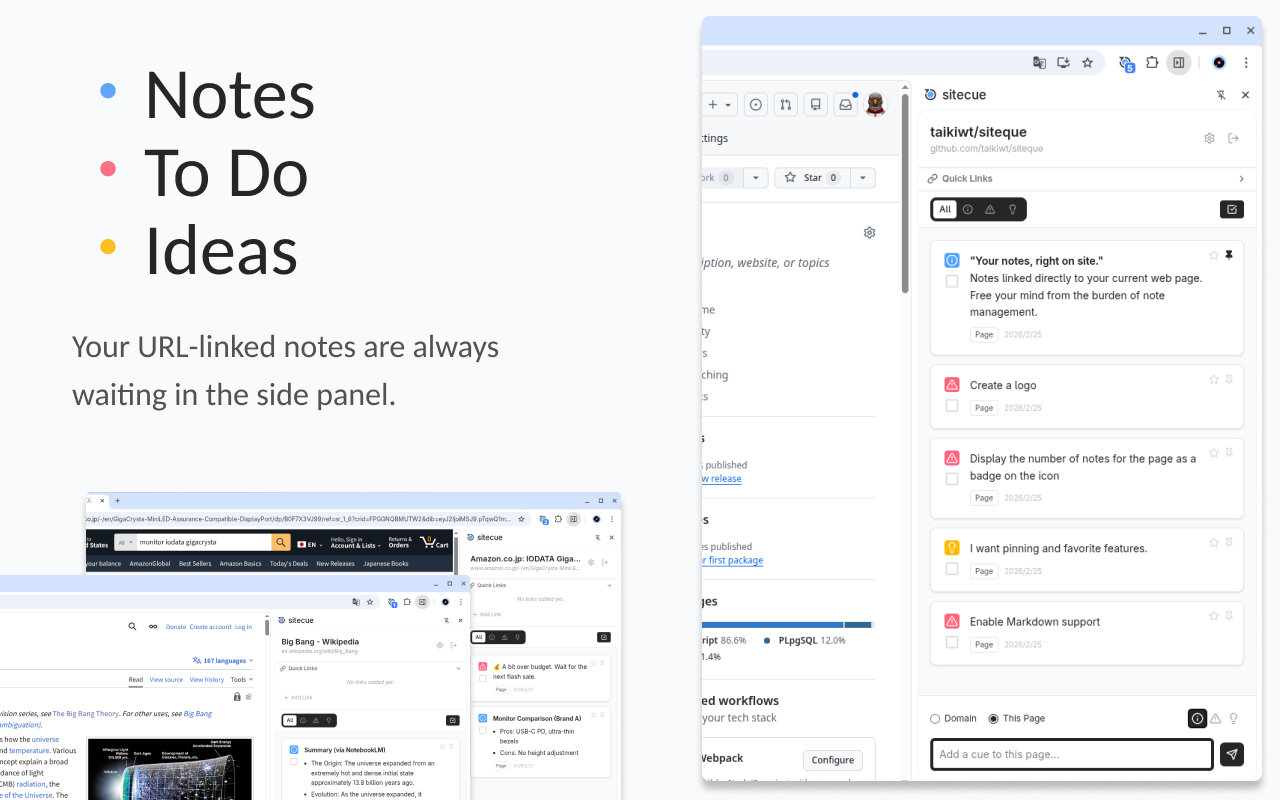Open the Chrome three-dot menu

(1246, 62)
